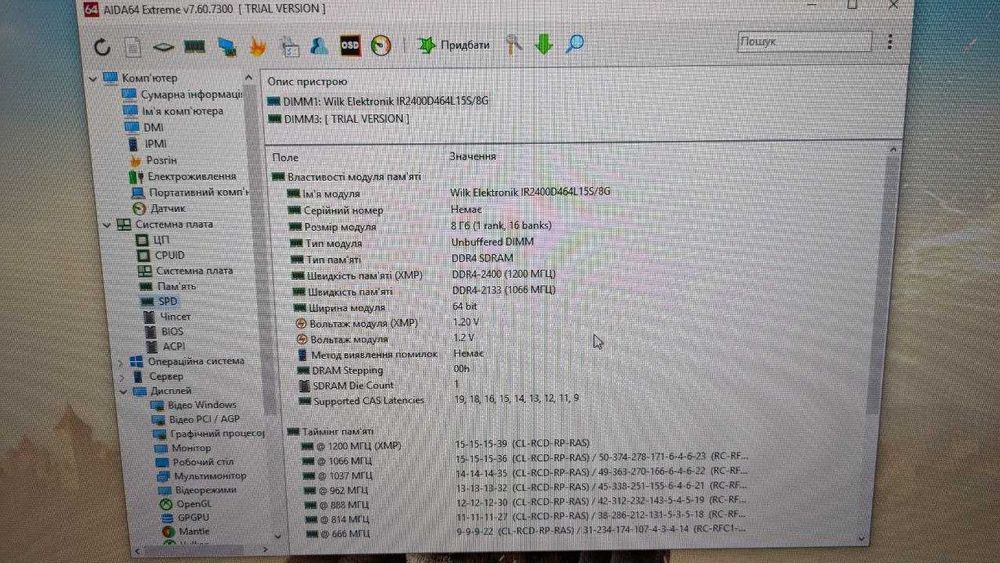Click the network computers toolbar icon
The height and width of the screenshot is (563, 1000).
pyautogui.click(x=226, y=46)
